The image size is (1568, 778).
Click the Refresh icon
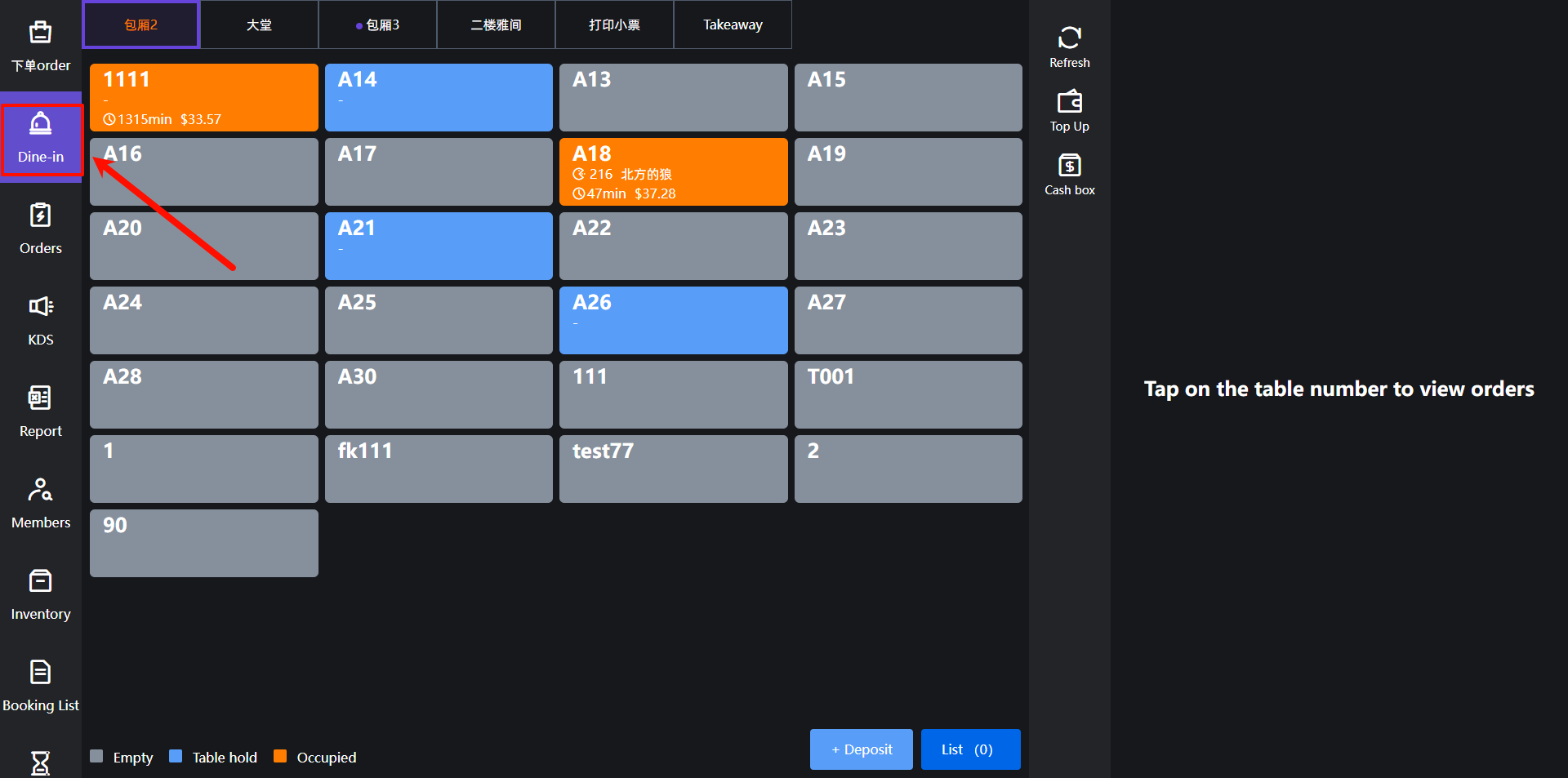point(1069,38)
